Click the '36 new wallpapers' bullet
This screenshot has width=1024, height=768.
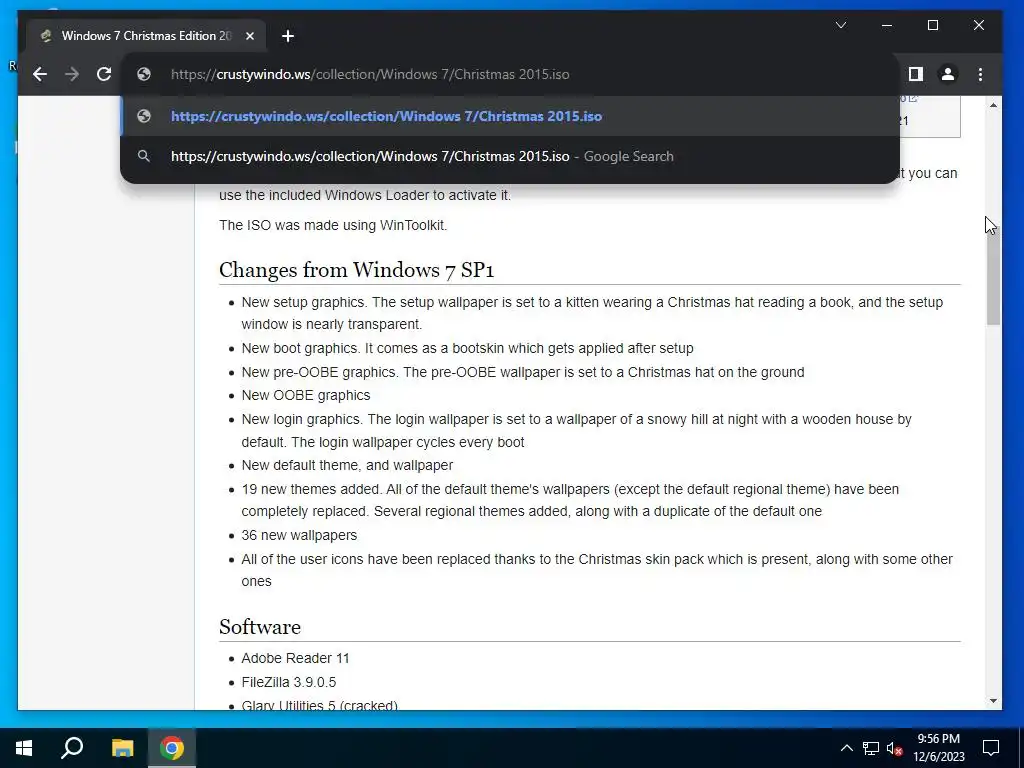click(299, 535)
